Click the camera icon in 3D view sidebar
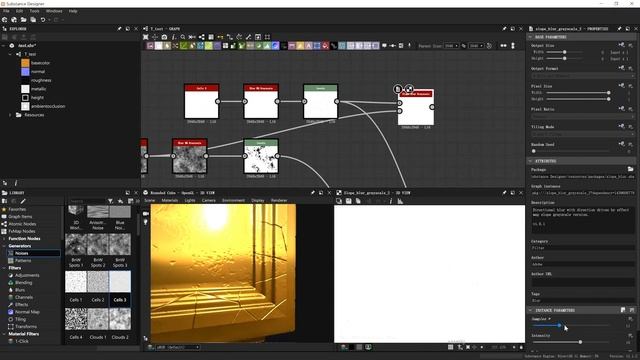Viewport: 640px width, 360px height. pos(146,213)
